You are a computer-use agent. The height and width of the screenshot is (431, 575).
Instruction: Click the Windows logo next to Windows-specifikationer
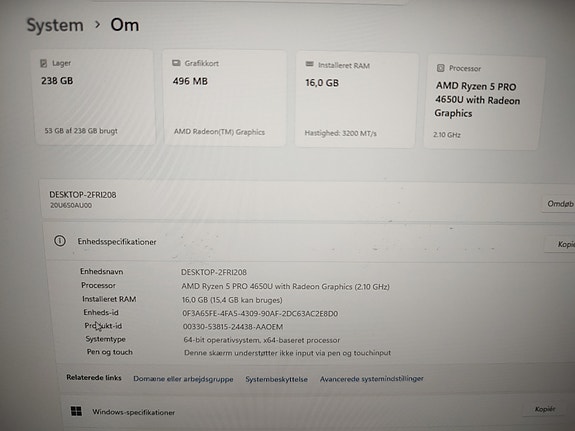pyautogui.click(x=76, y=411)
